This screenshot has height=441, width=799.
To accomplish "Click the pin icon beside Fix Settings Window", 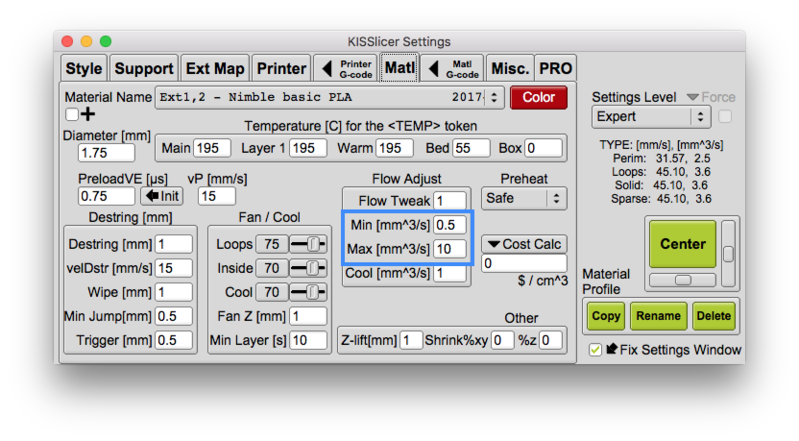I will (611, 349).
